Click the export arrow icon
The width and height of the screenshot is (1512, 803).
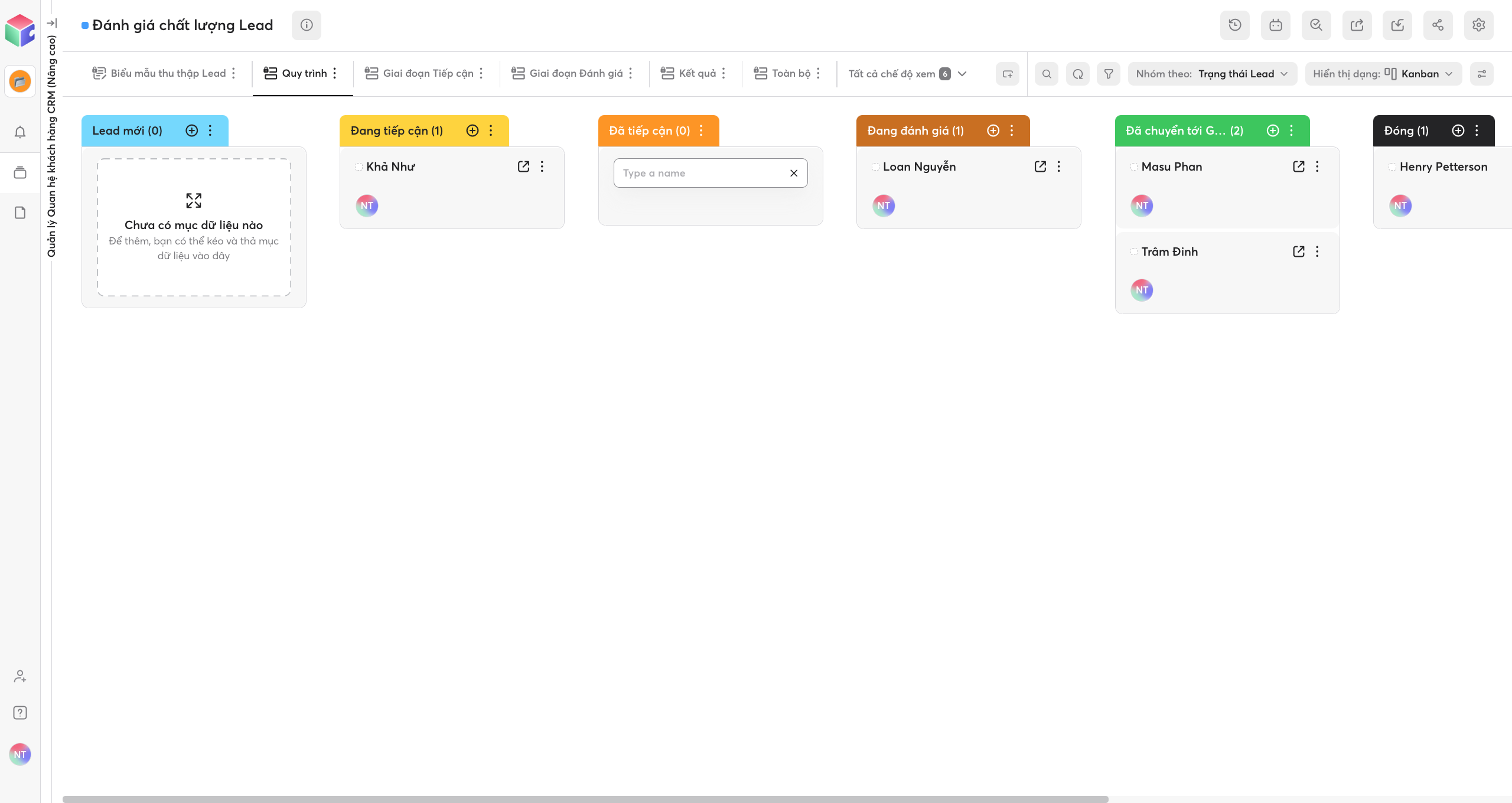1357,25
